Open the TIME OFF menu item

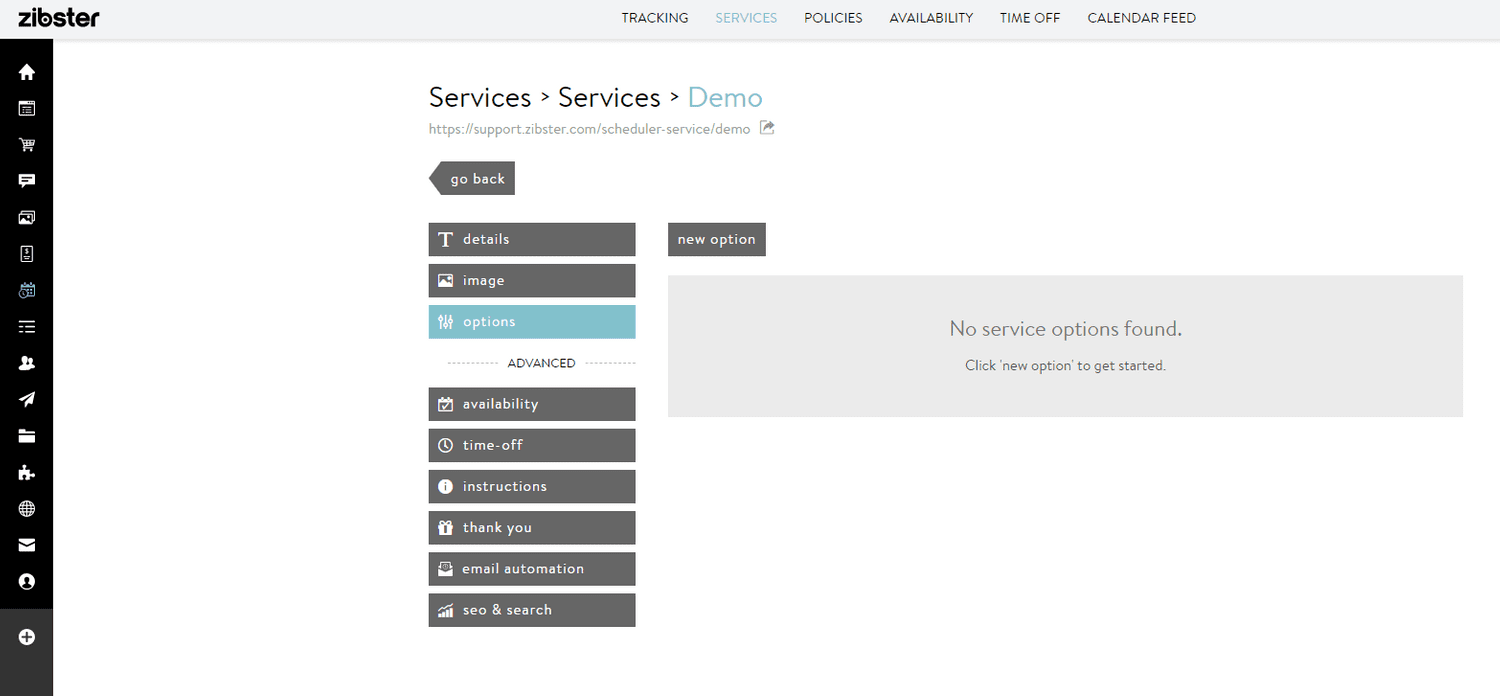click(1029, 17)
